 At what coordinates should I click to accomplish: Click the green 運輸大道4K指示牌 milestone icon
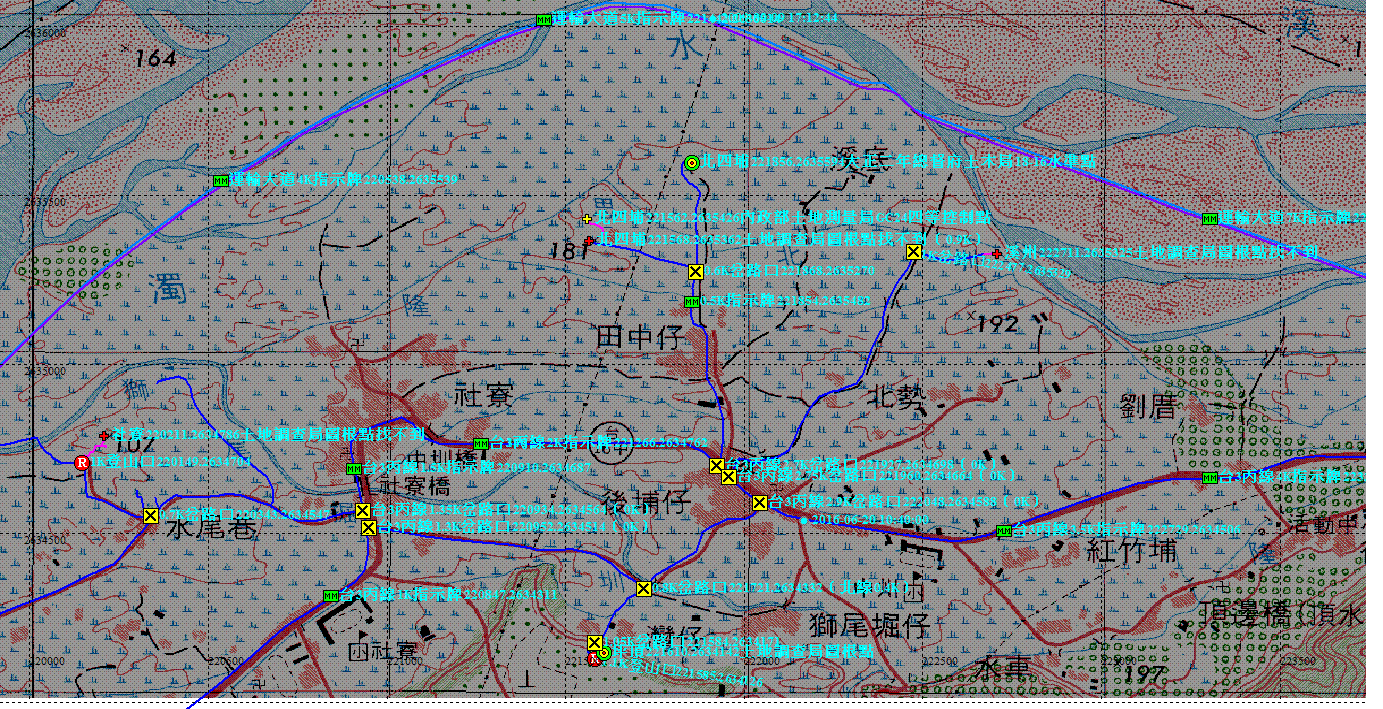pyautogui.click(x=220, y=180)
